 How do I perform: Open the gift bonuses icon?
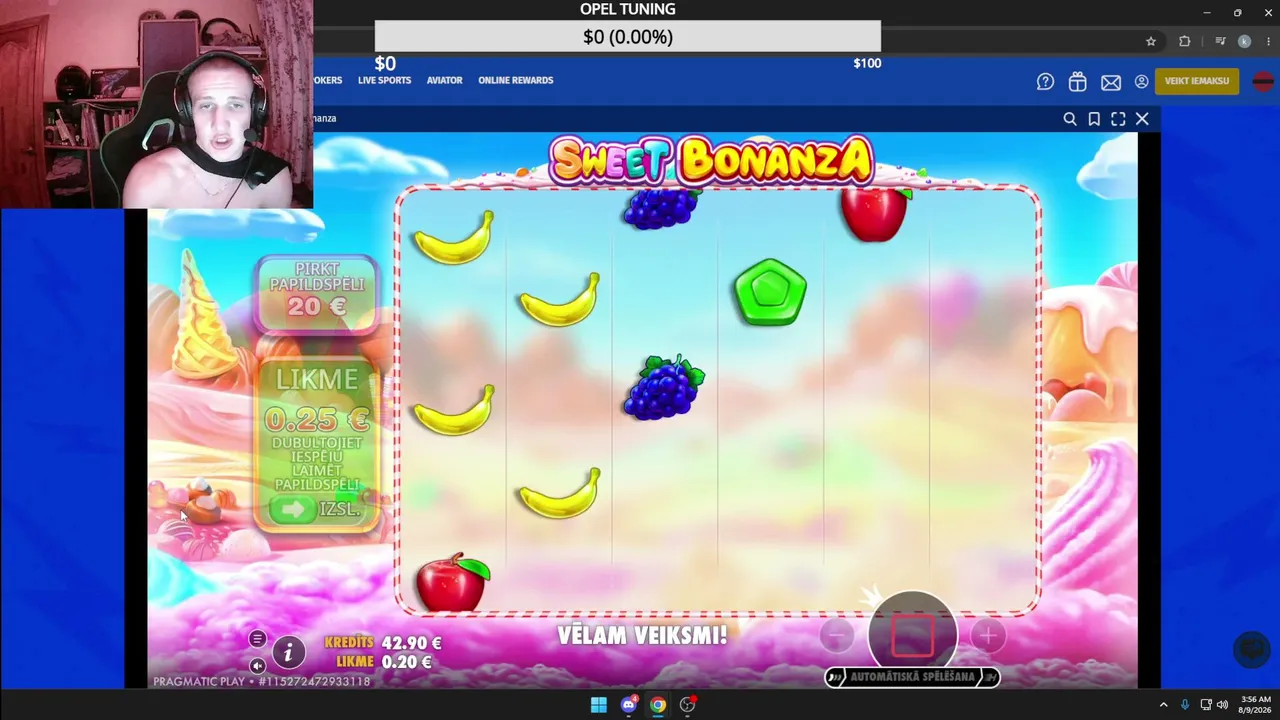pyautogui.click(x=1077, y=82)
